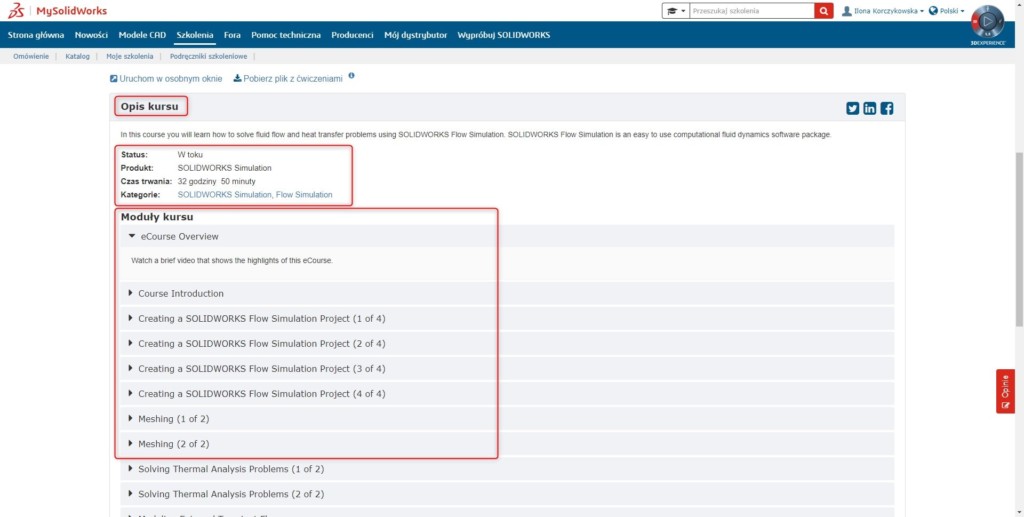
Task: Open Ilona Korczykowska user menu
Action: pyautogui.click(x=882, y=11)
